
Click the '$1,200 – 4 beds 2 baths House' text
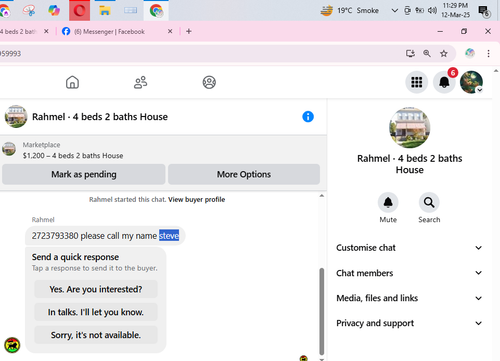click(73, 156)
